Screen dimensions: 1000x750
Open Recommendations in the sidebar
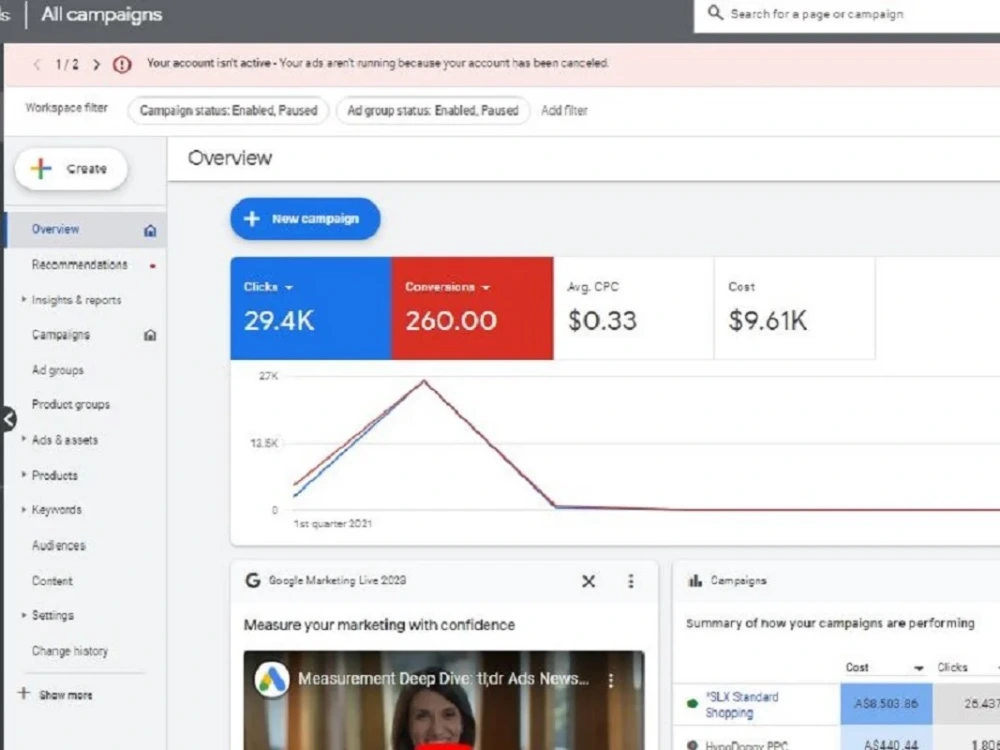click(80, 265)
